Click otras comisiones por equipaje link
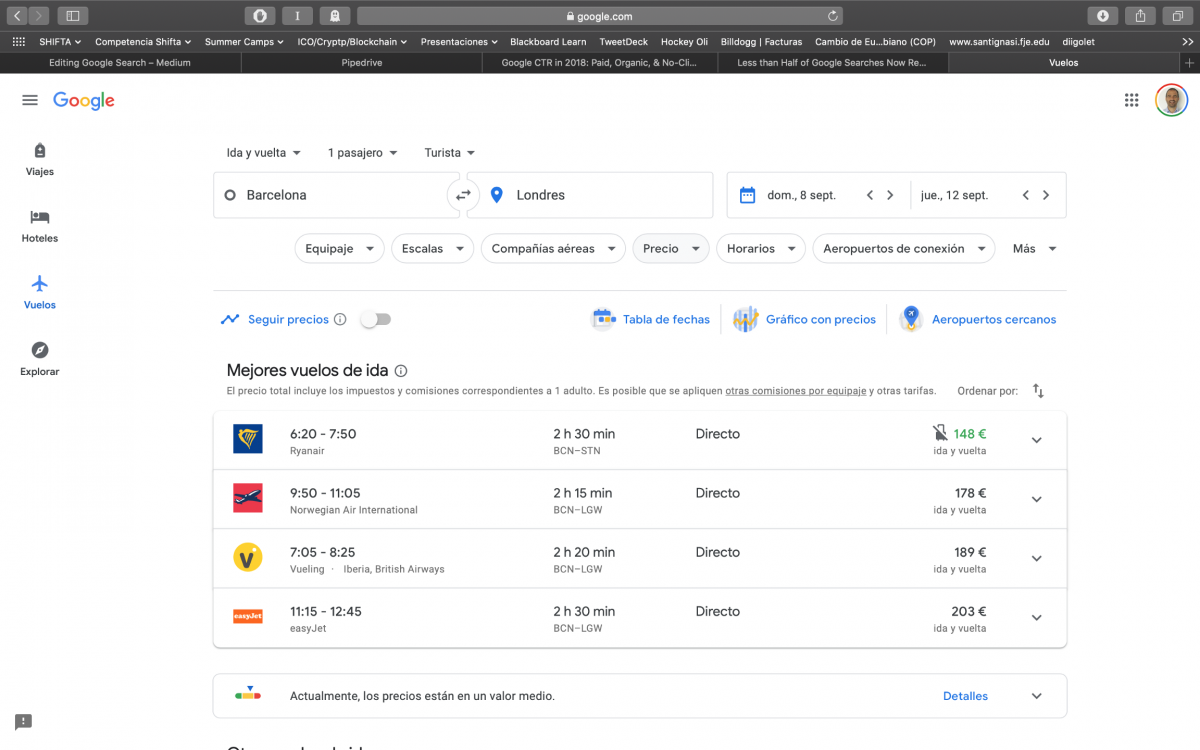Screen dimensions: 1200x750 click(x=796, y=391)
